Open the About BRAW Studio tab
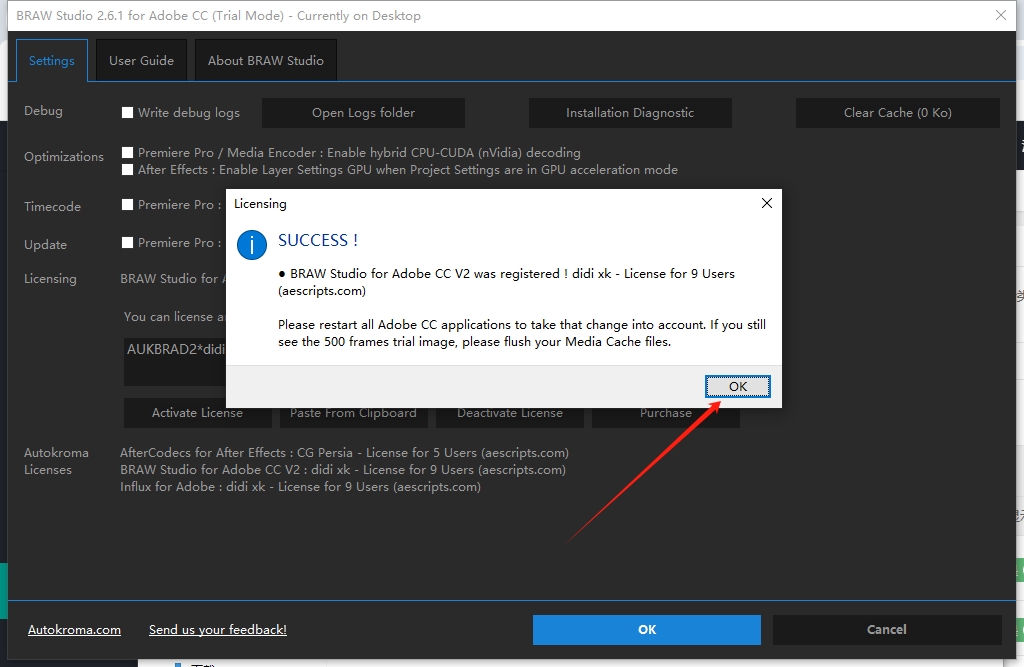Viewport: 1024px width, 667px height. (266, 61)
